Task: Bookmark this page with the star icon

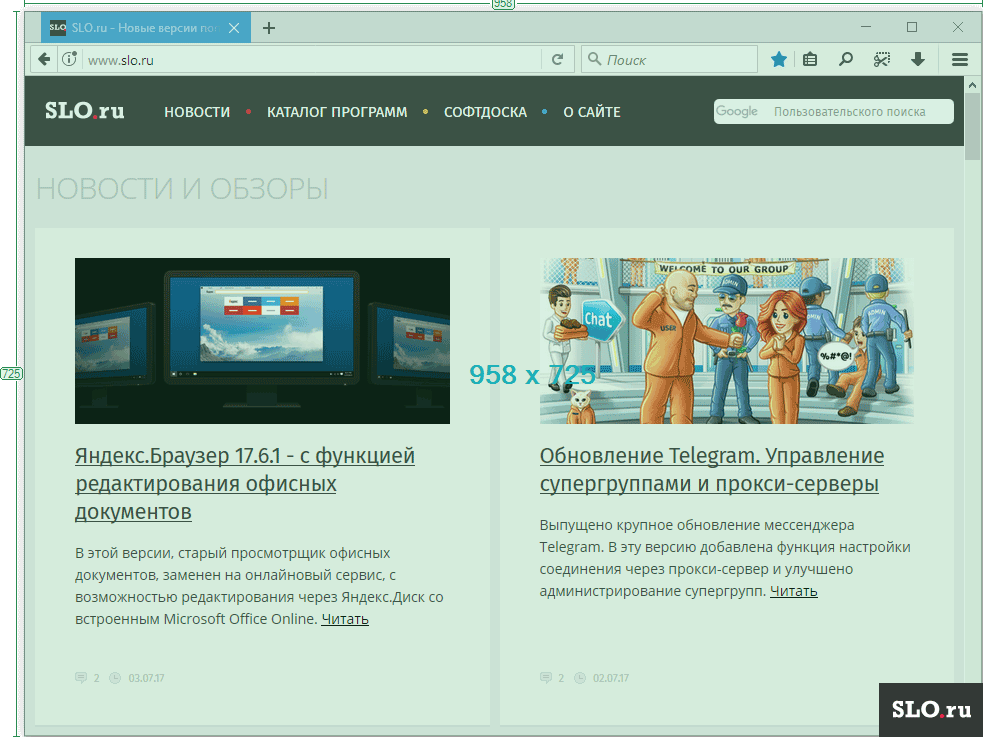Action: click(779, 60)
